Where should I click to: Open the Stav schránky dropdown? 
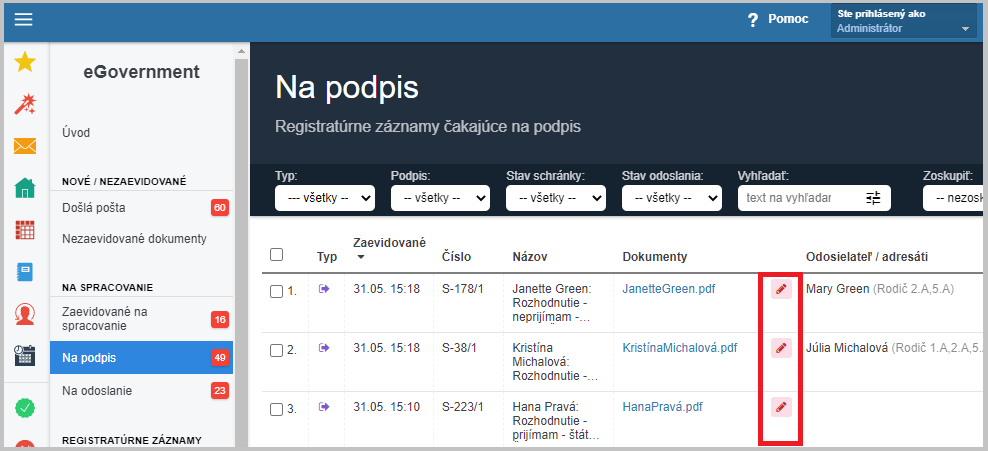[556, 198]
